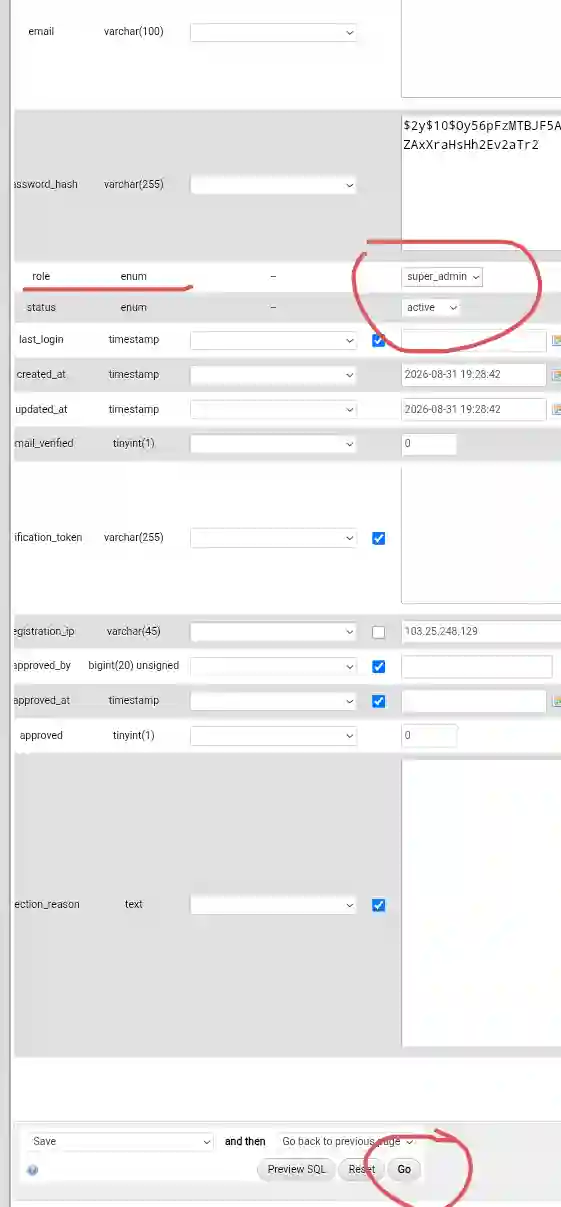This screenshot has height=1207, width=561.
Task: Uncheck the Null checkbox for rejection_reason
Action: [x=378, y=905]
